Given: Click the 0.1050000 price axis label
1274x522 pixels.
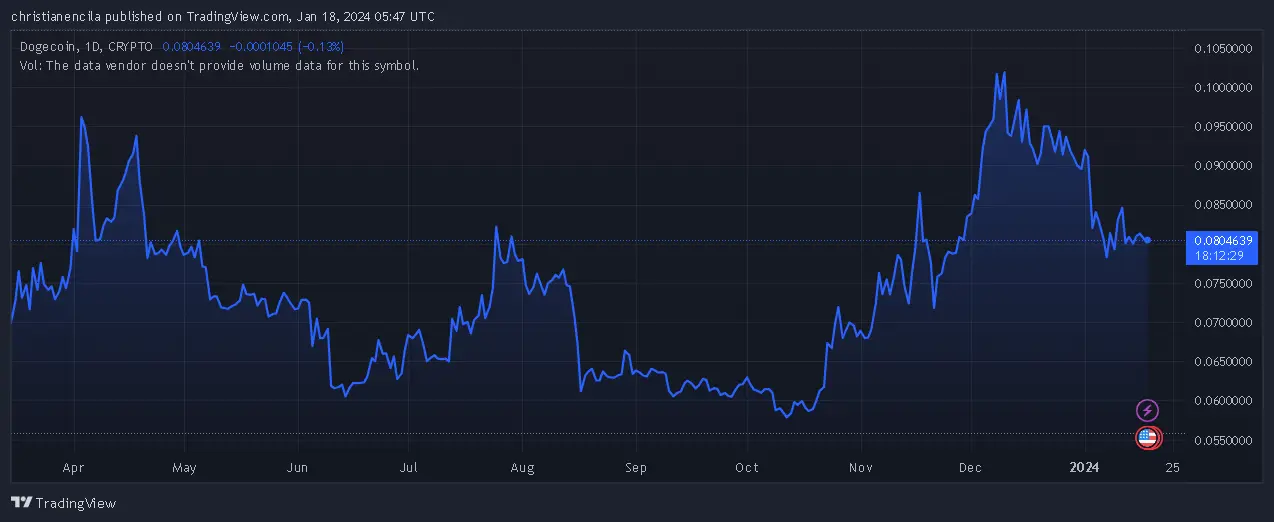Looking at the screenshot, I should pyautogui.click(x=1224, y=48).
